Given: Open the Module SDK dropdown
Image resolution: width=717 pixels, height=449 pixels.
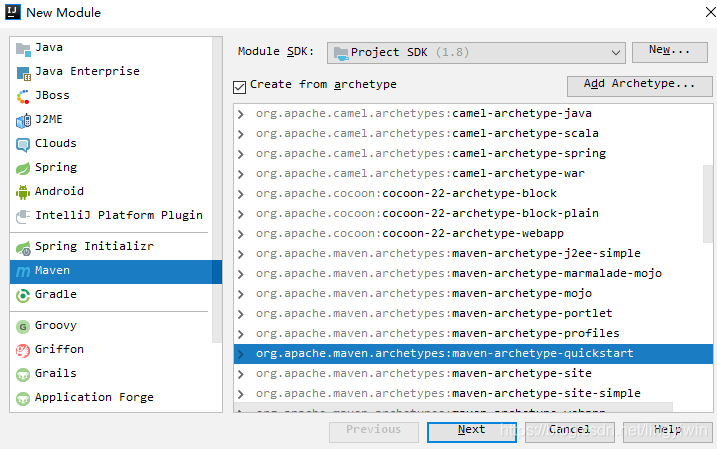Looking at the screenshot, I should tap(476, 53).
